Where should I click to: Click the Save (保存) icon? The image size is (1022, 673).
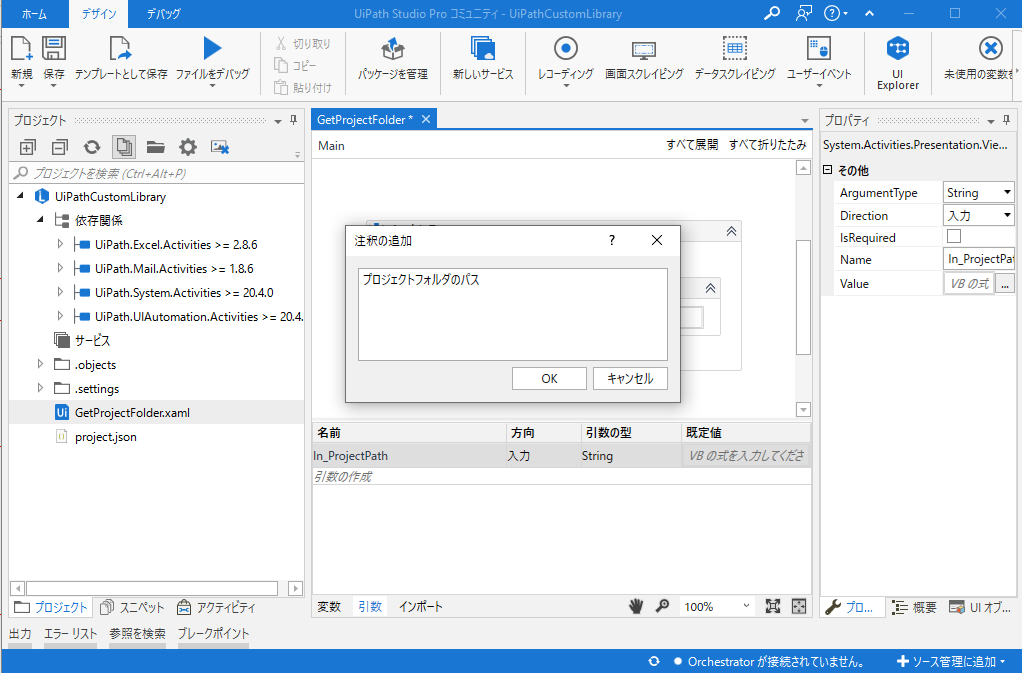coord(54,49)
